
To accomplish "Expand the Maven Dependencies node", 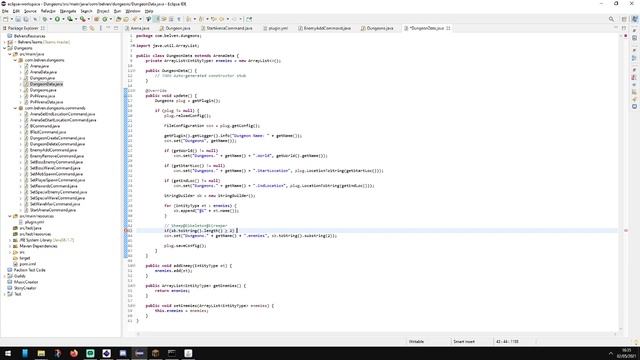I will 10,246.
